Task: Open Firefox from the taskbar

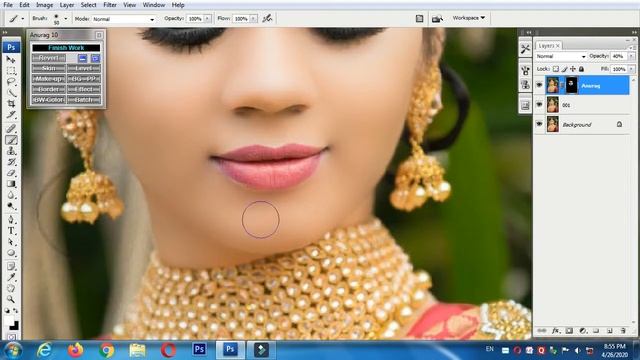Action: (76, 350)
